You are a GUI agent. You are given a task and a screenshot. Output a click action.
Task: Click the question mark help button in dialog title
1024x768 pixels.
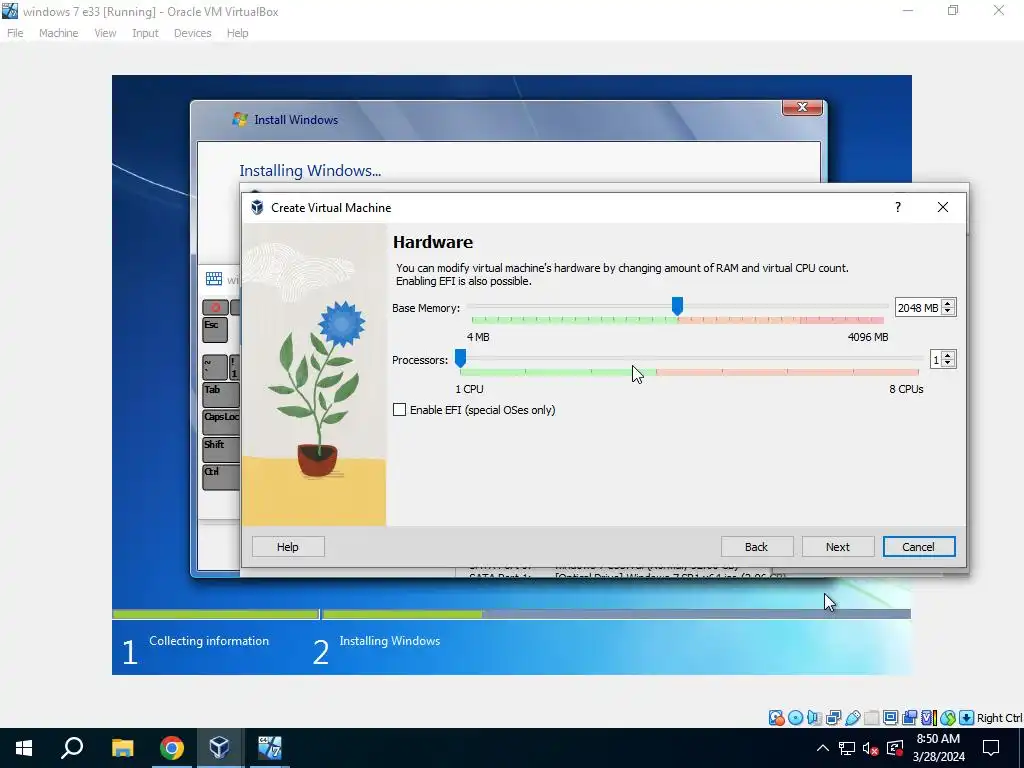tap(898, 207)
